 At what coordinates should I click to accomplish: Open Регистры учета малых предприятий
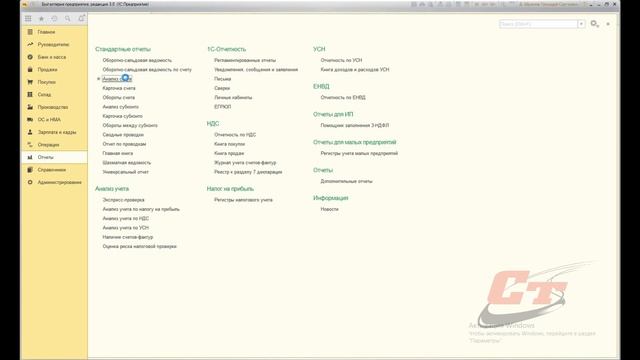[359, 153]
